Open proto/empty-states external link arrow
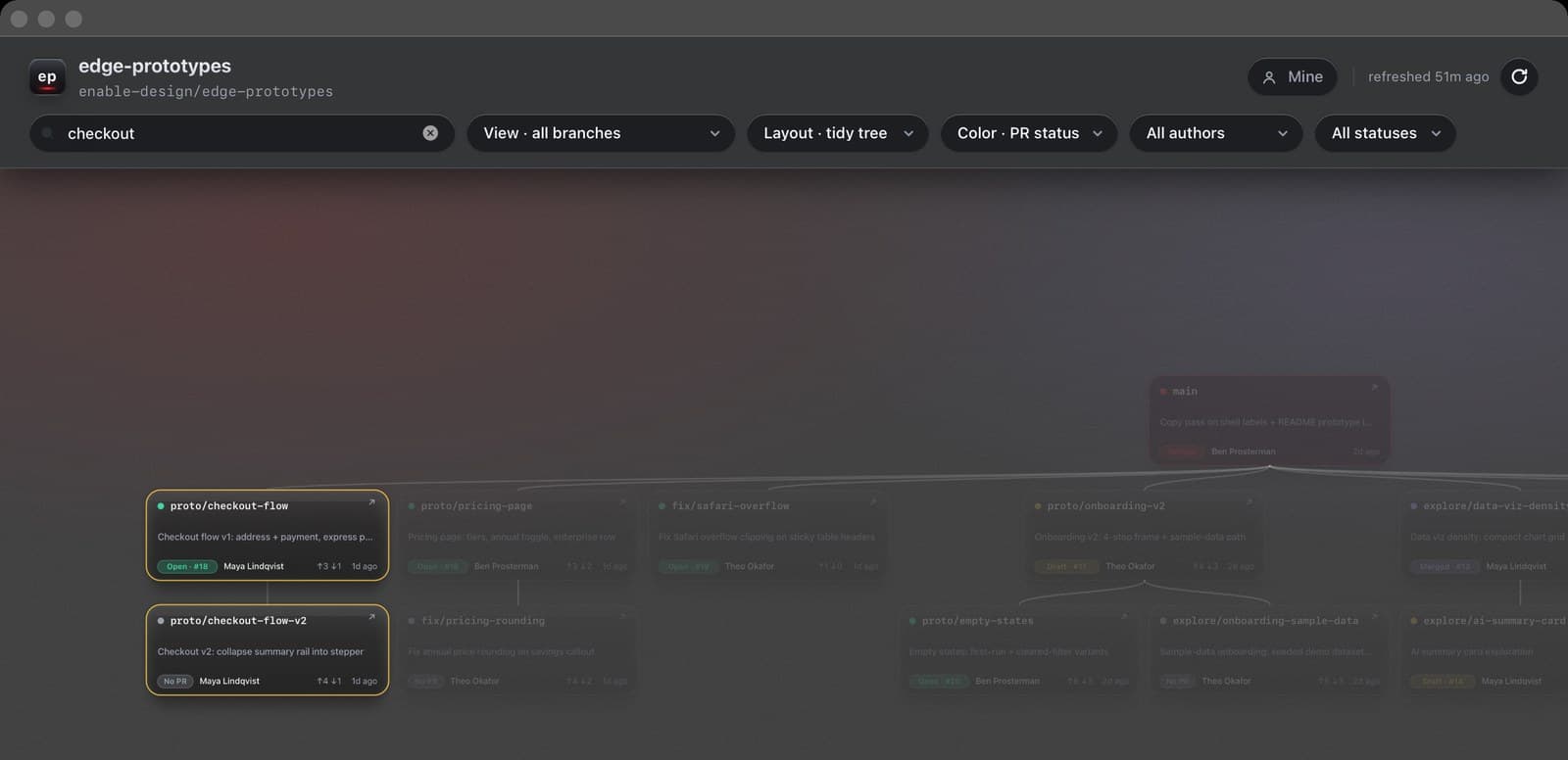This screenshot has width=1568, height=760. [x=1124, y=617]
